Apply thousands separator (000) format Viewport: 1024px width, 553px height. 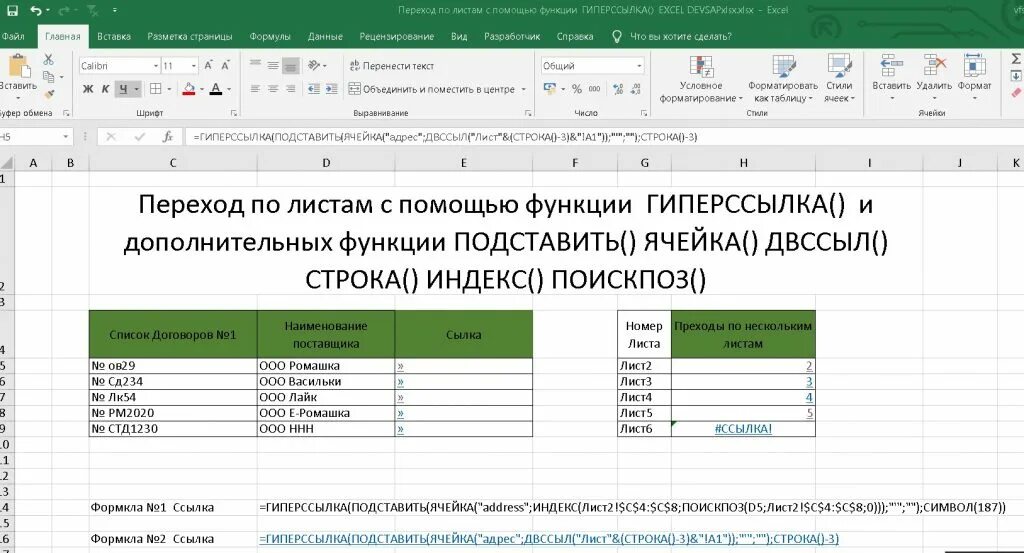point(594,89)
